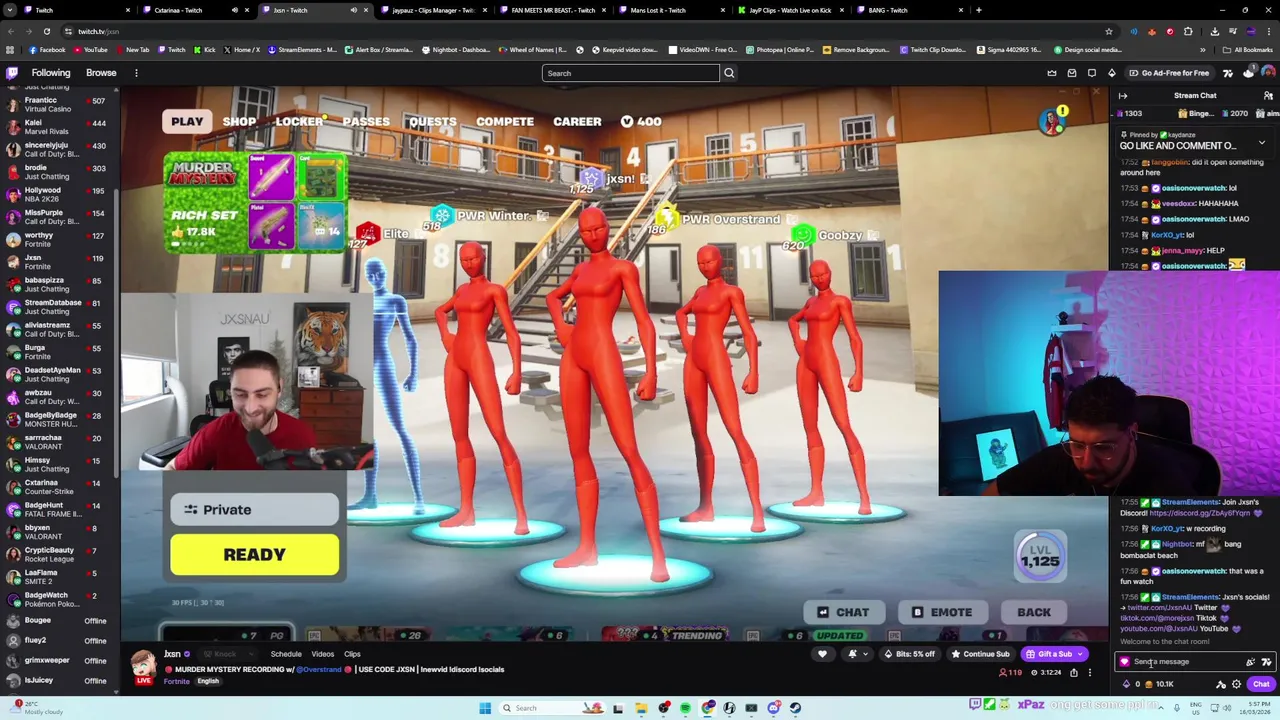
Task: Open chat settings gear
Action: (x=1236, y=685)
